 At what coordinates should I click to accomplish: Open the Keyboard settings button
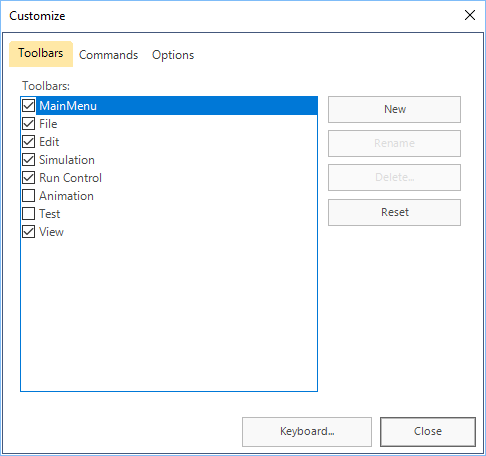tap(307, 432)
